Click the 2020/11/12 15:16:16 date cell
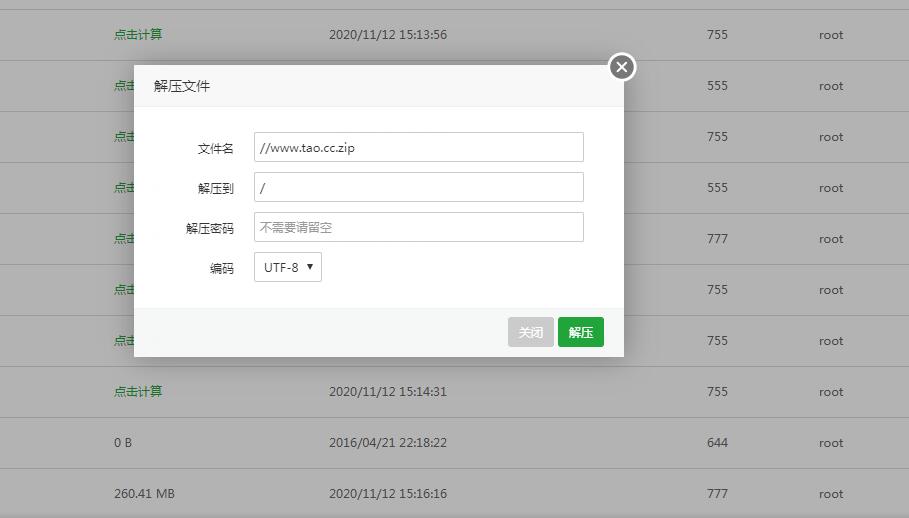 point(388,493)
